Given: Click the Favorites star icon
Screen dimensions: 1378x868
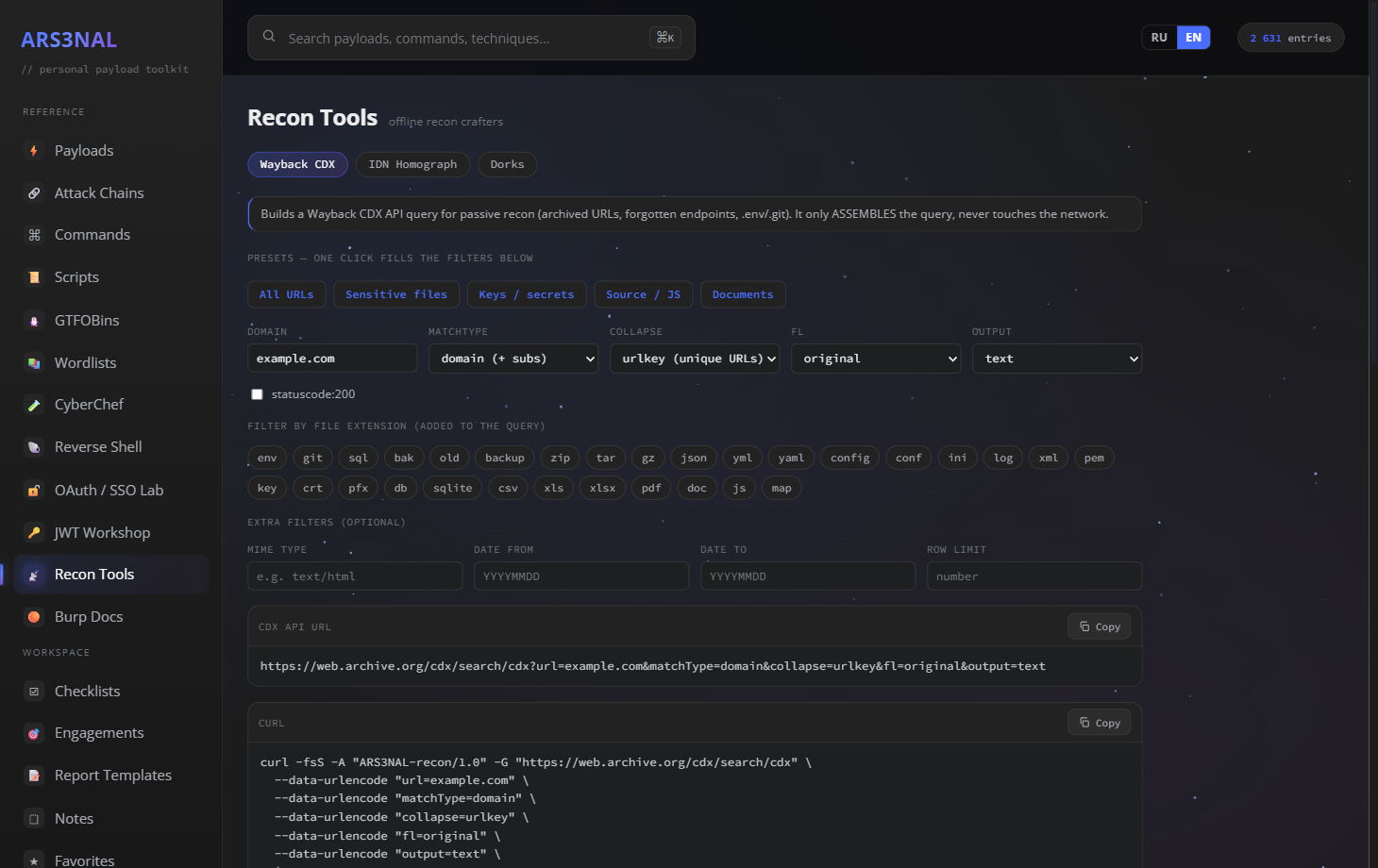Looking at the screenshot, I should [34, 860].
